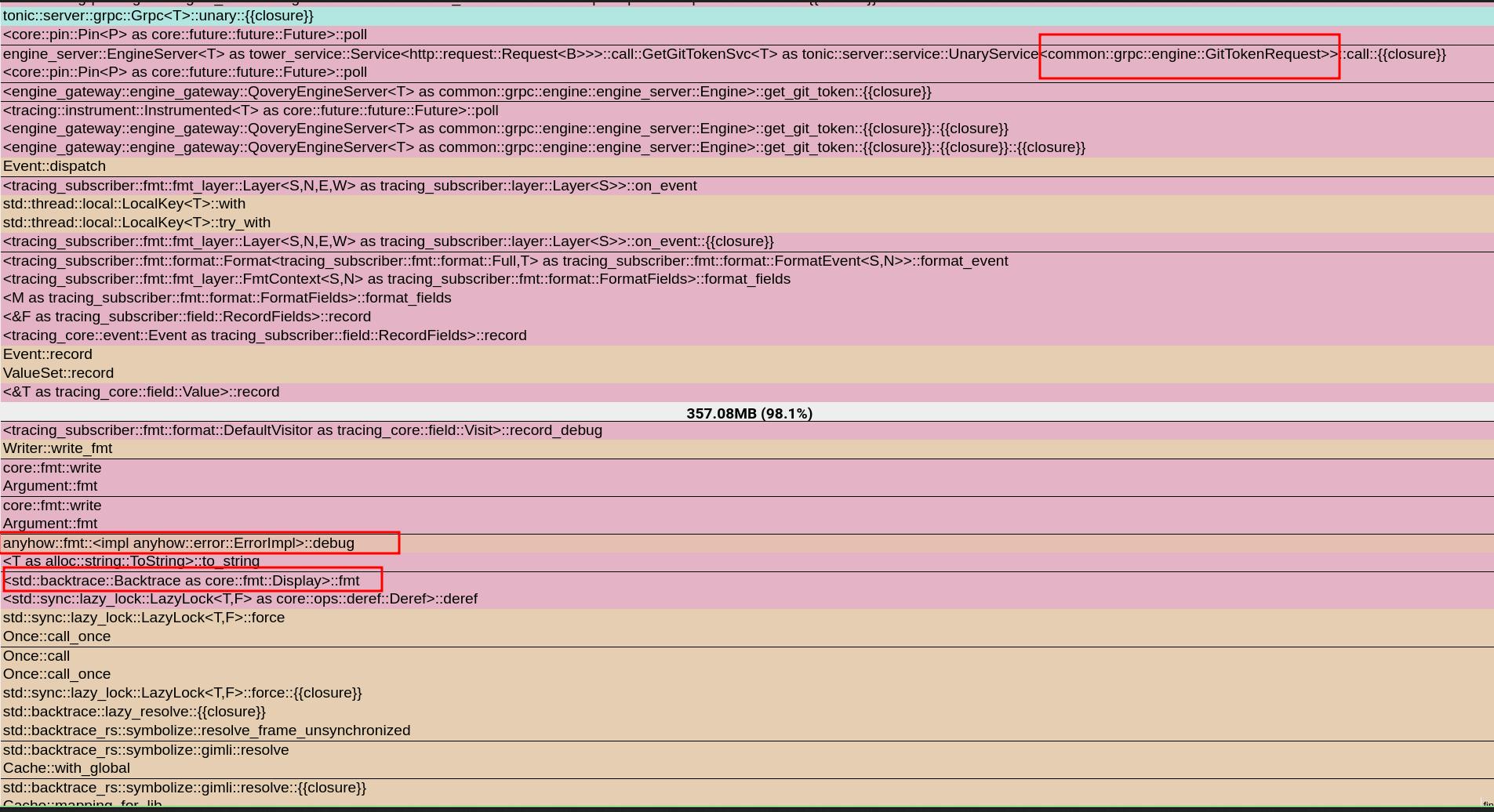Click the ToString::to_string frame
Screen dimensions: 1494x812
(747, 561)
